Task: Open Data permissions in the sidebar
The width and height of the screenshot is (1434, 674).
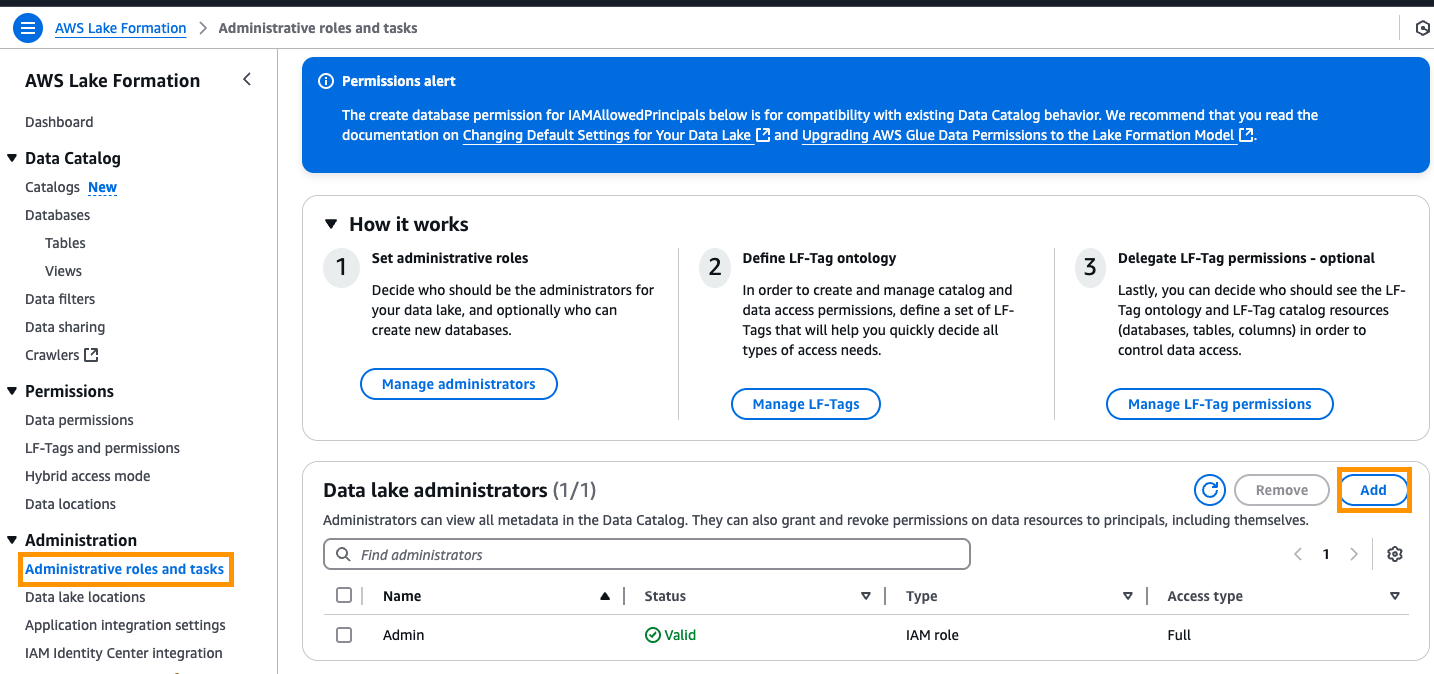Action: tap(79, 420)
